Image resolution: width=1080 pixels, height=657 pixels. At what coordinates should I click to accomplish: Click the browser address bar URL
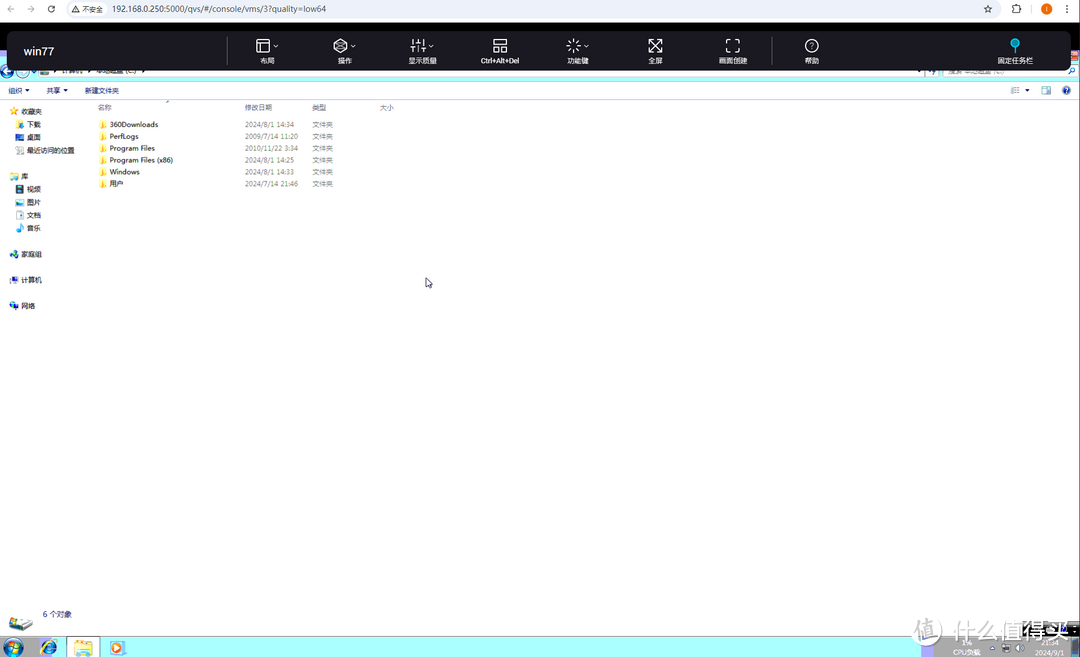(219, 9)
